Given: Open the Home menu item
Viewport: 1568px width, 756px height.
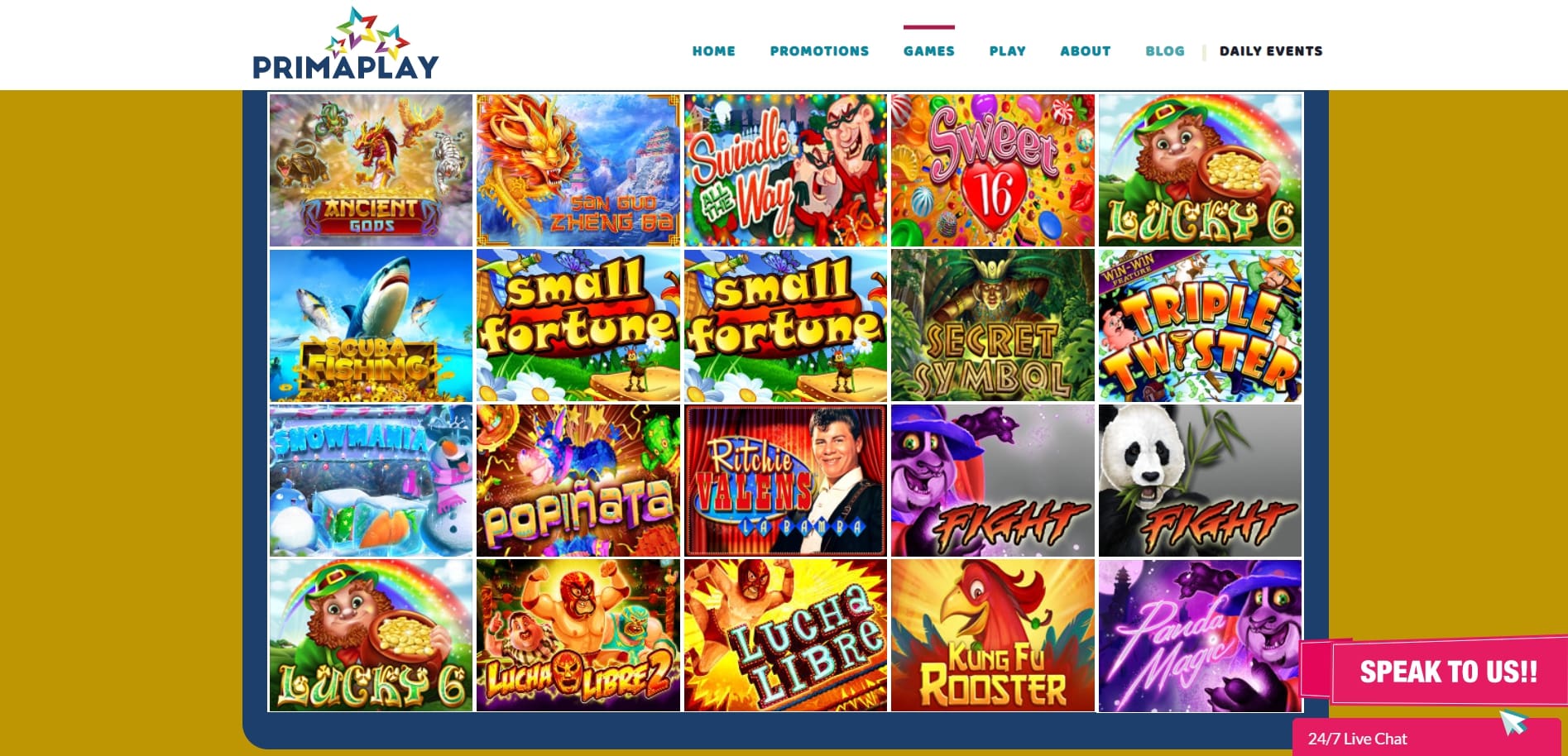Looking at the screenshot, I should (713, 51).
